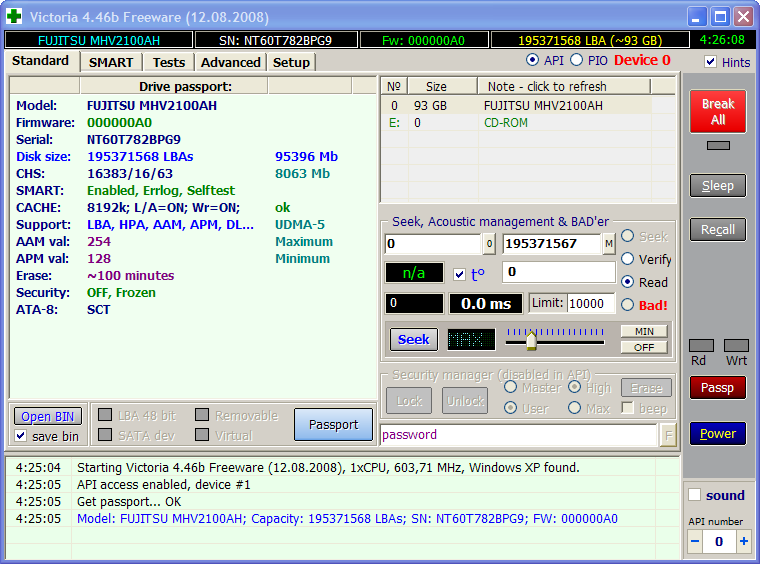This screenshot has width=760, height=564.
Task: Toggle the Hints checkbox
Action: tap(710, 62)
